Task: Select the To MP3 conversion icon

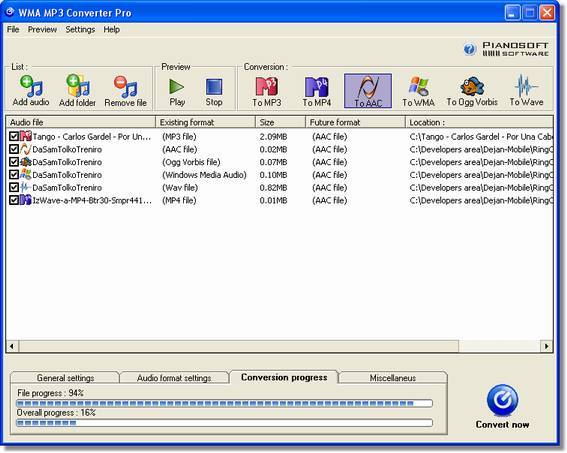Action: (267, 91)
